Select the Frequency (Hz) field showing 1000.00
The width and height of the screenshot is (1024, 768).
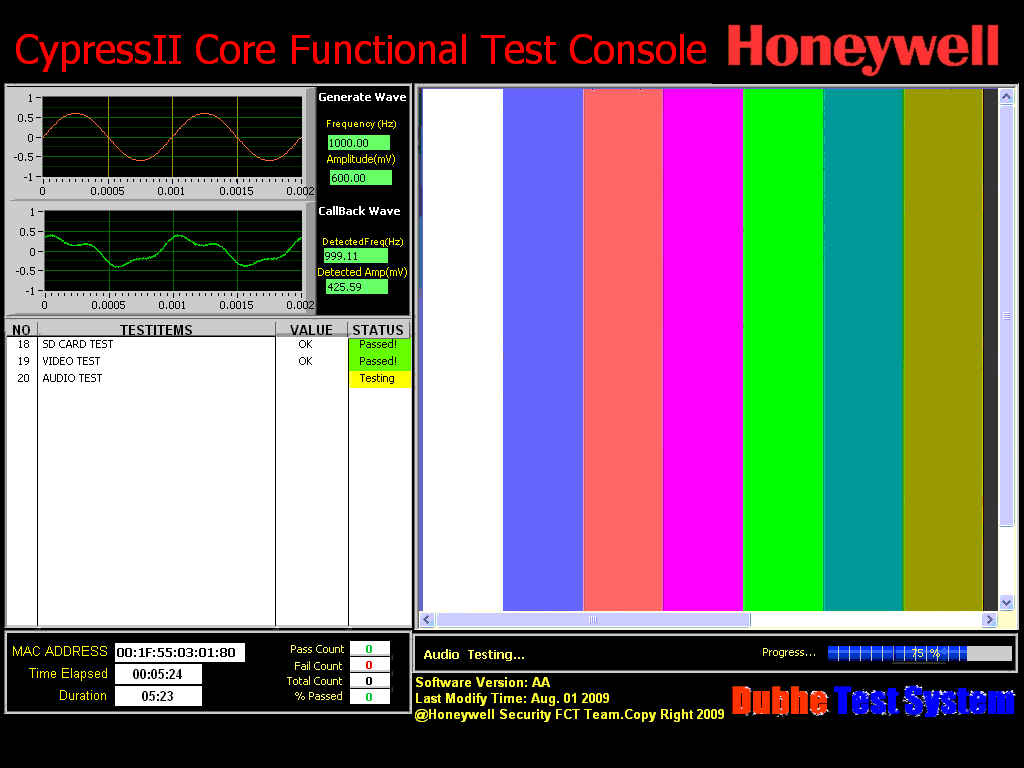[359, 143]
